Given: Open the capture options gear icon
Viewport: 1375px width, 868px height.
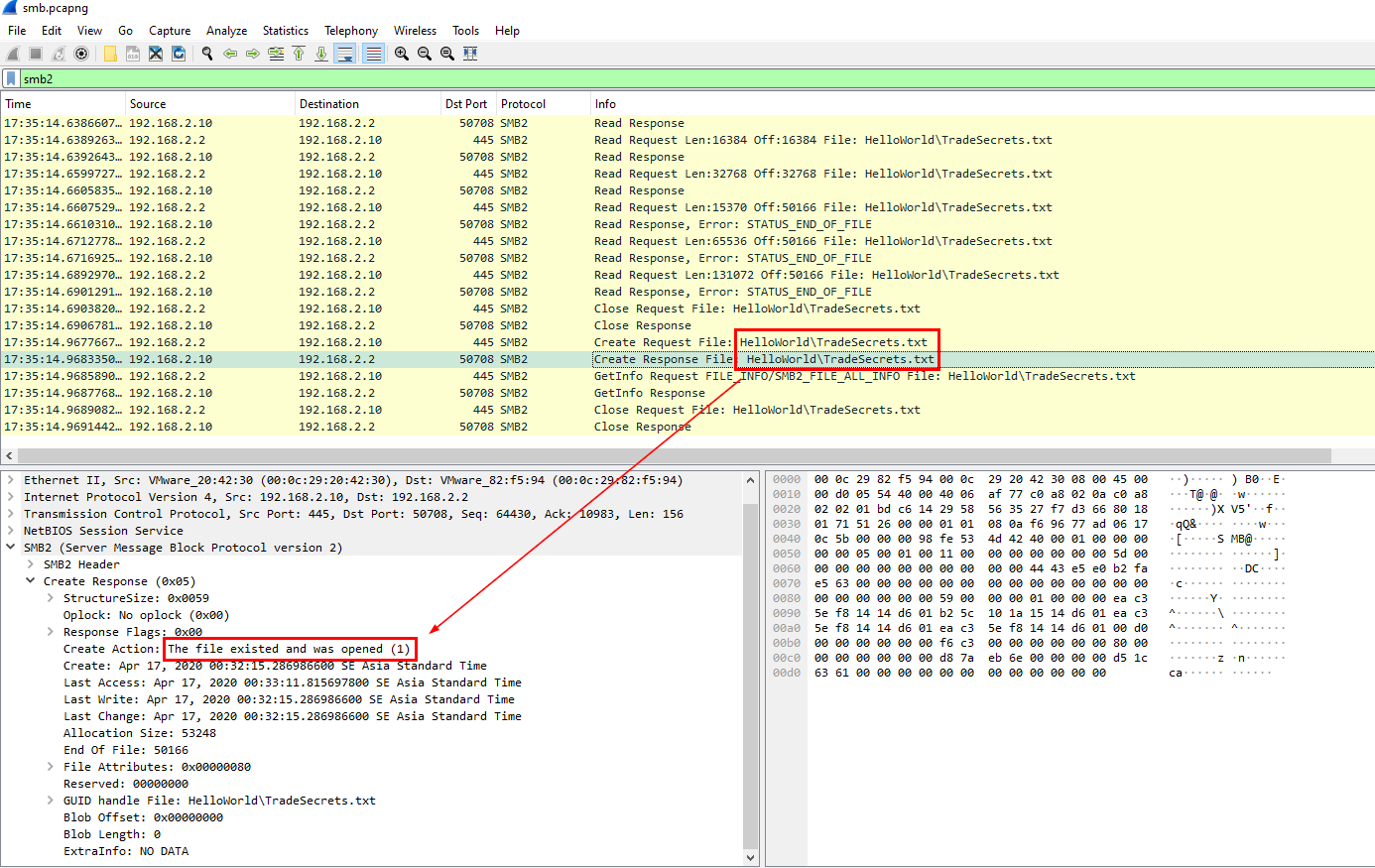Looking at the screenshot, I should click(81, 54).
